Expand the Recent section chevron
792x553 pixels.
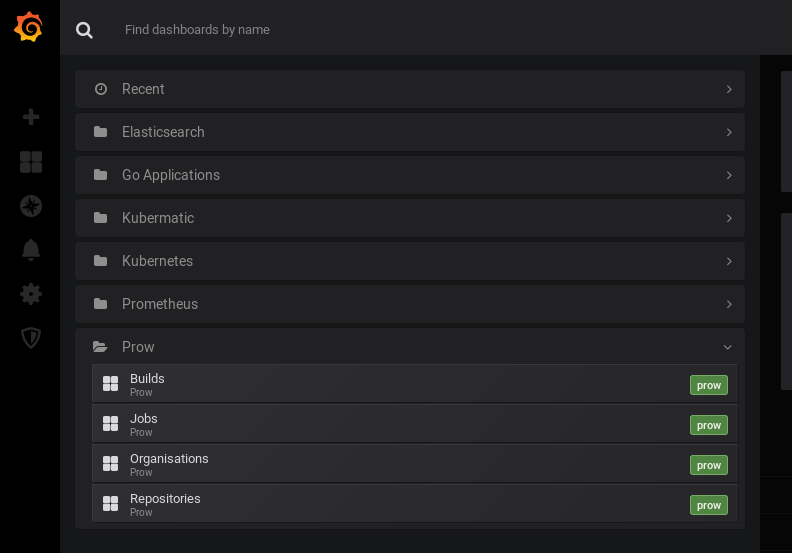729,89
